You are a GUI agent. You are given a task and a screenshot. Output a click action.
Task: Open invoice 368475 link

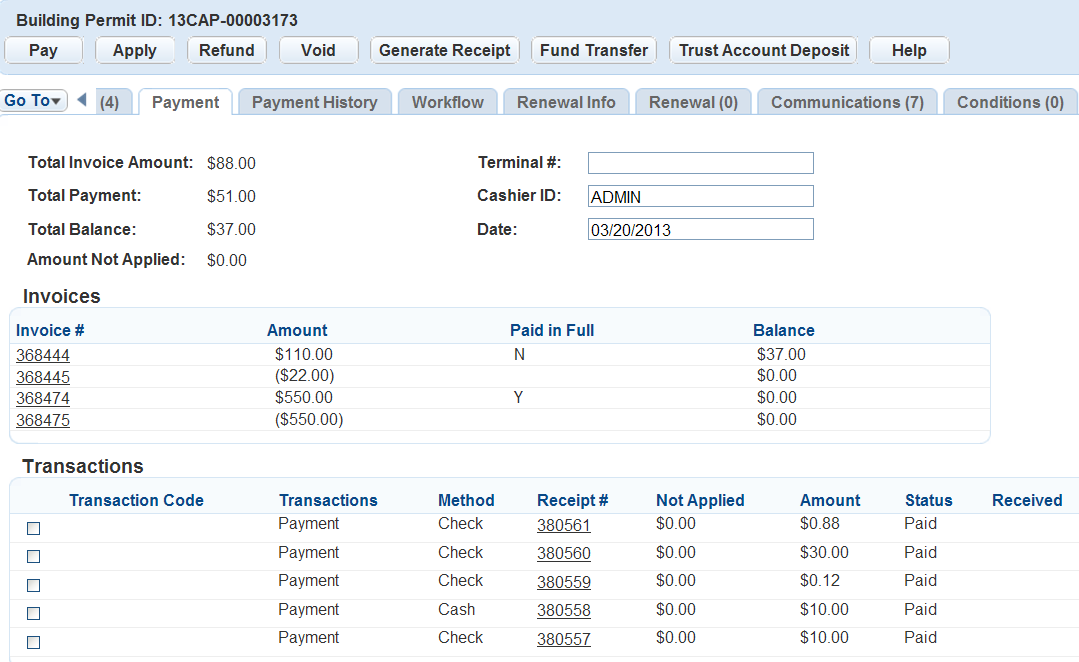point(43,420)
